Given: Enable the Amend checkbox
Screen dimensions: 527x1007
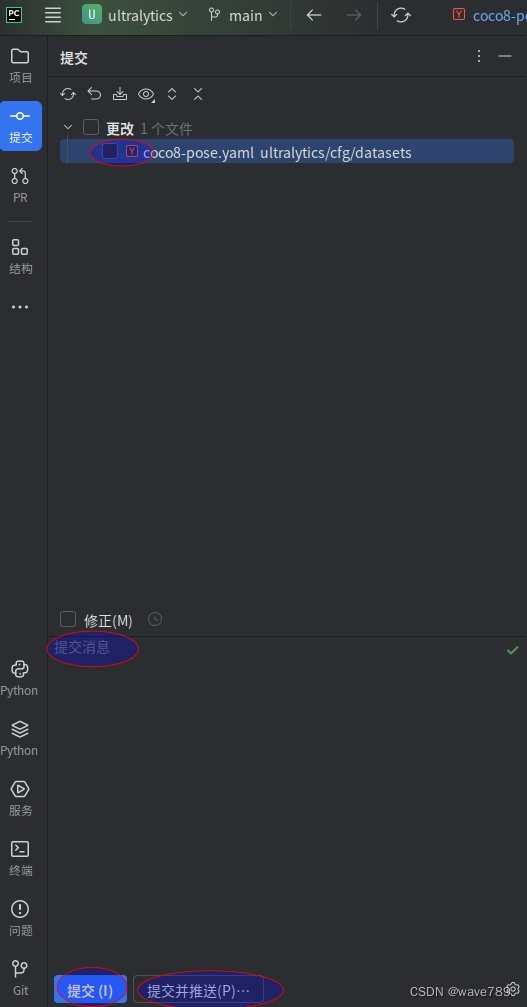Looking at the screenshot, I should coord(68,619).
